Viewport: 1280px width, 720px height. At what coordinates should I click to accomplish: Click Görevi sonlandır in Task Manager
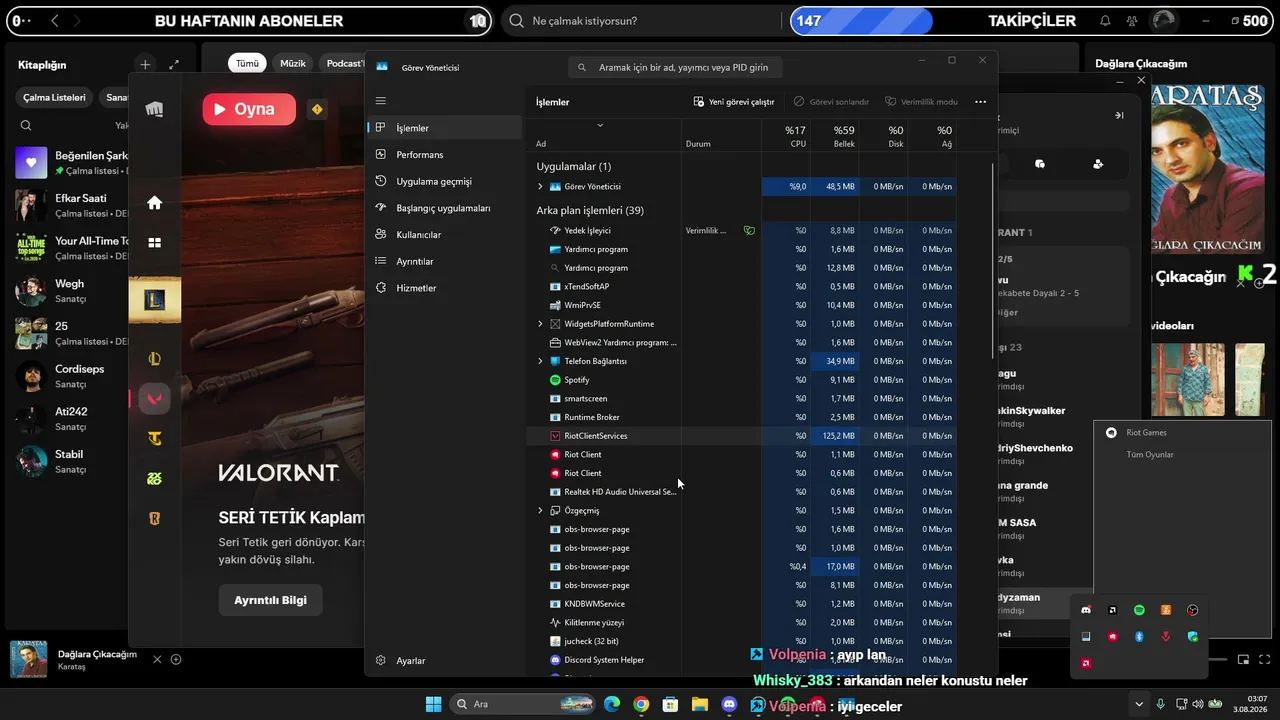point(831,102)
